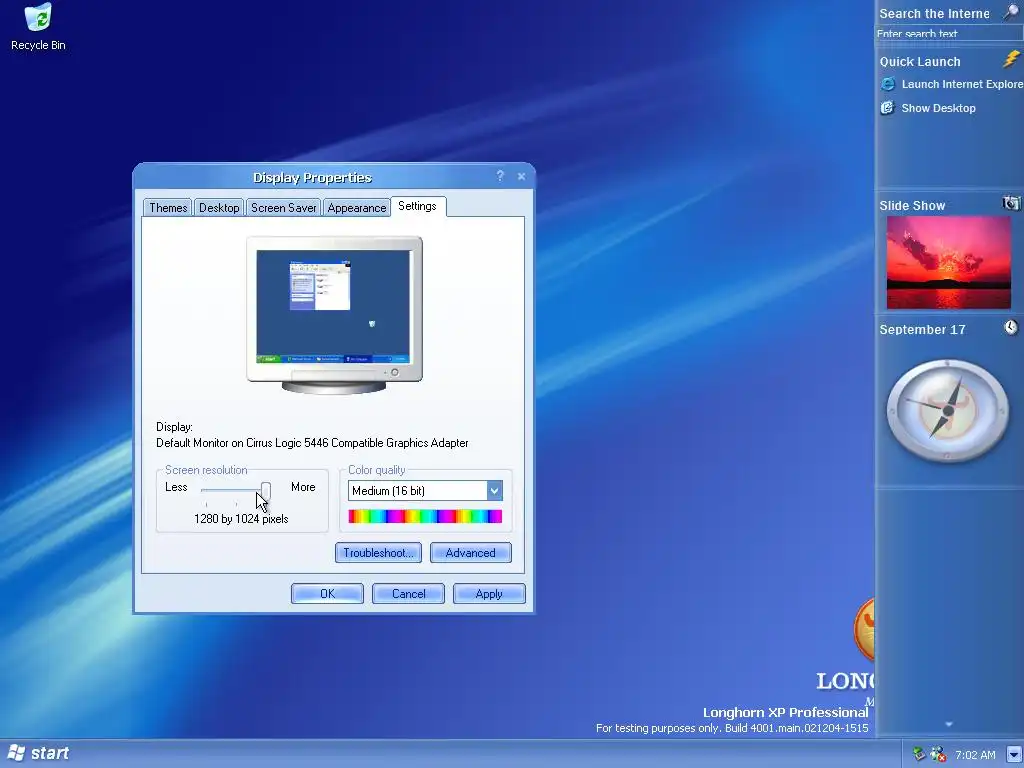Click the September 17 date heading
1024x768 pixels.
(922, 330)
